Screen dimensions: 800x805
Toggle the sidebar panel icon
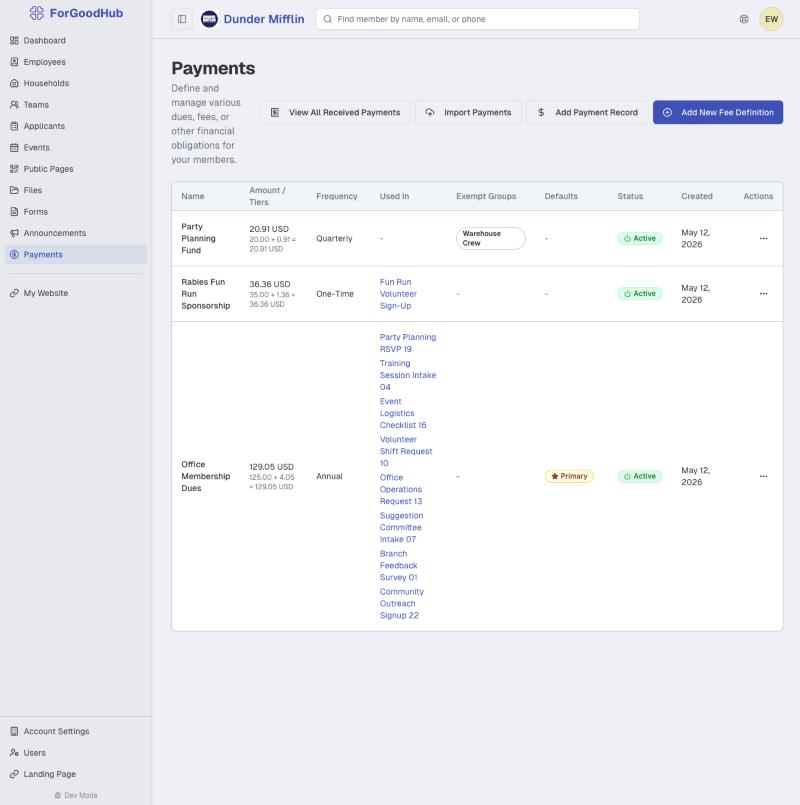point(182,19)
